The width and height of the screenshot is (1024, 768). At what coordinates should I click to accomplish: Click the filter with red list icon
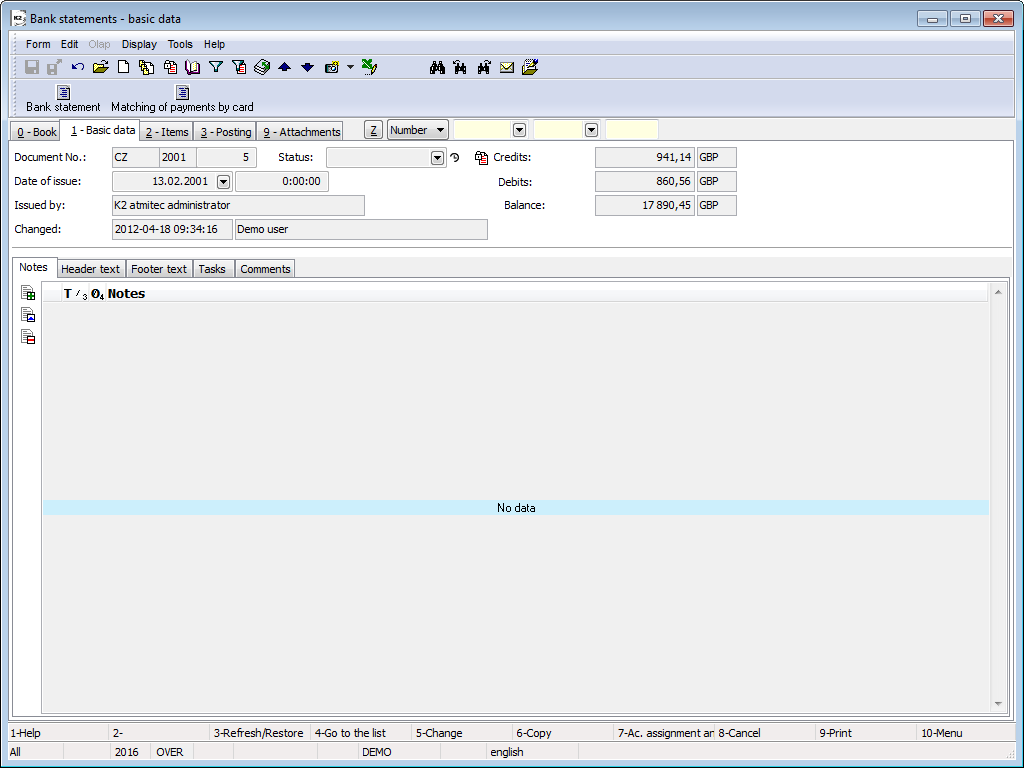point(239,67)
